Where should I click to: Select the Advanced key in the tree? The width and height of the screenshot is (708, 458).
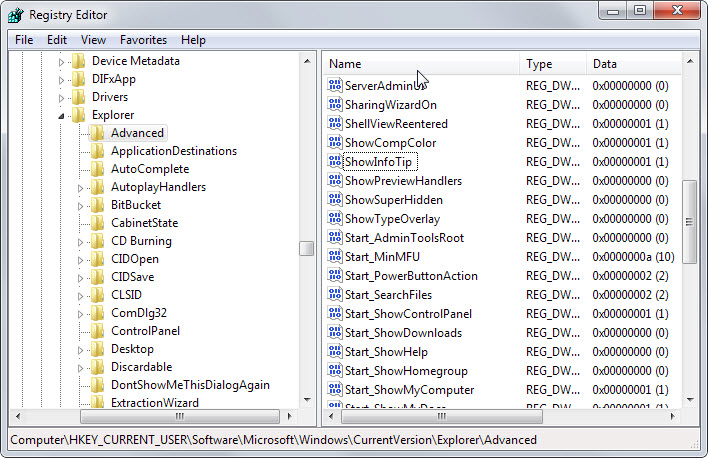pyautogui.click(x=137, y=133)
